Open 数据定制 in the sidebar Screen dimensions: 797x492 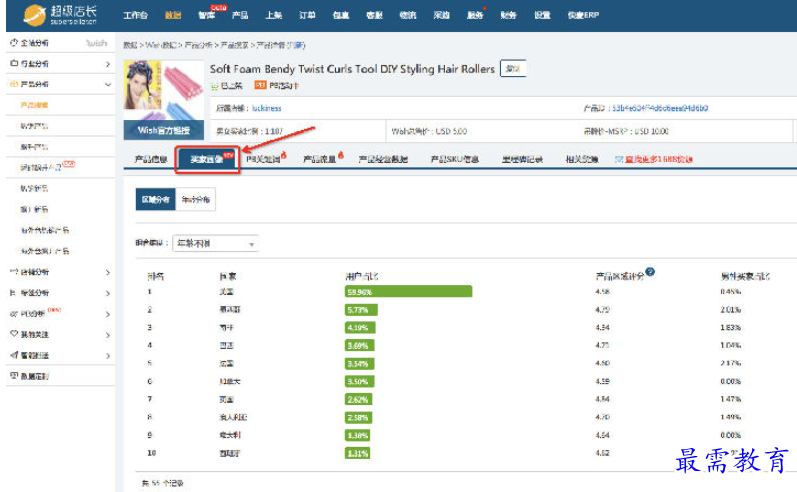coord(35,376)
